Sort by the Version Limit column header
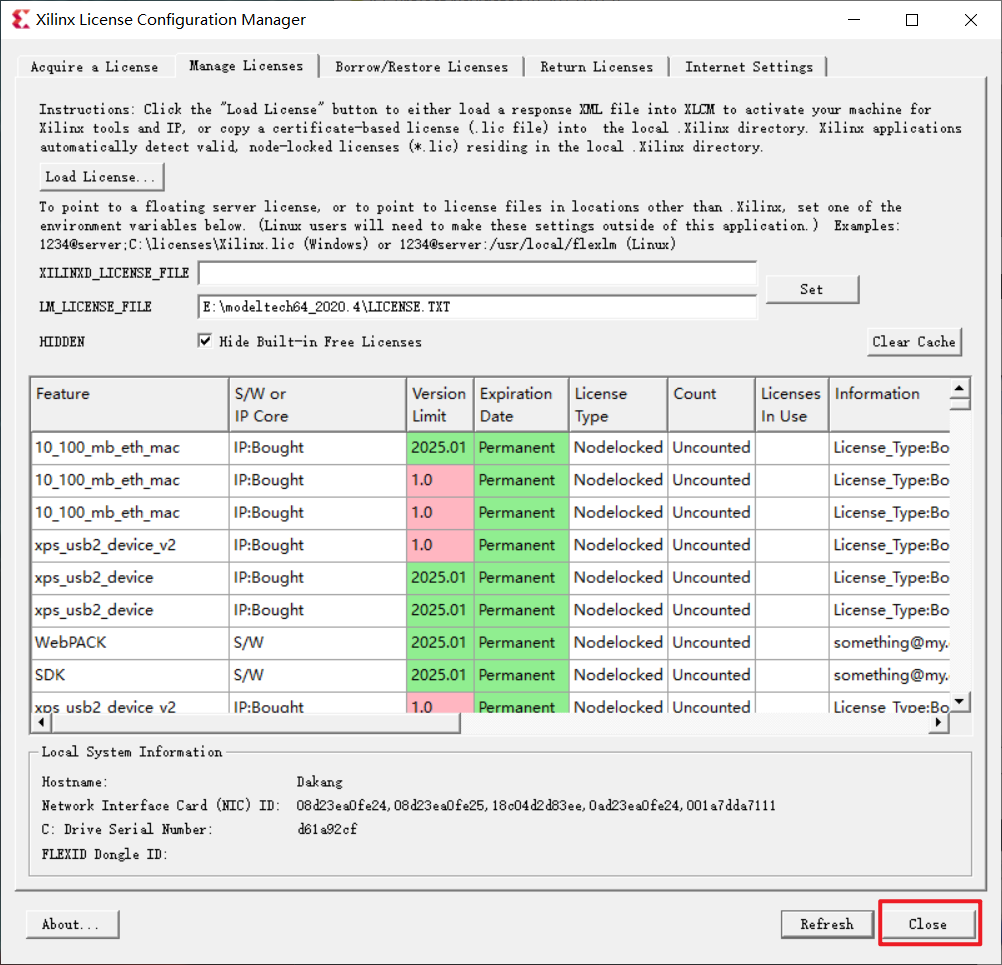Viewport: 1002px width, 965px height. coord(440,405)
